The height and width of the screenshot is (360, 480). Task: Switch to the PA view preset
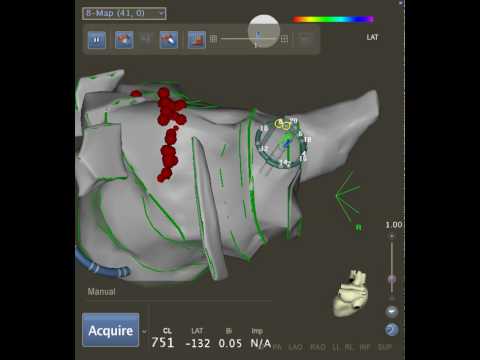(x=277, y=348)
